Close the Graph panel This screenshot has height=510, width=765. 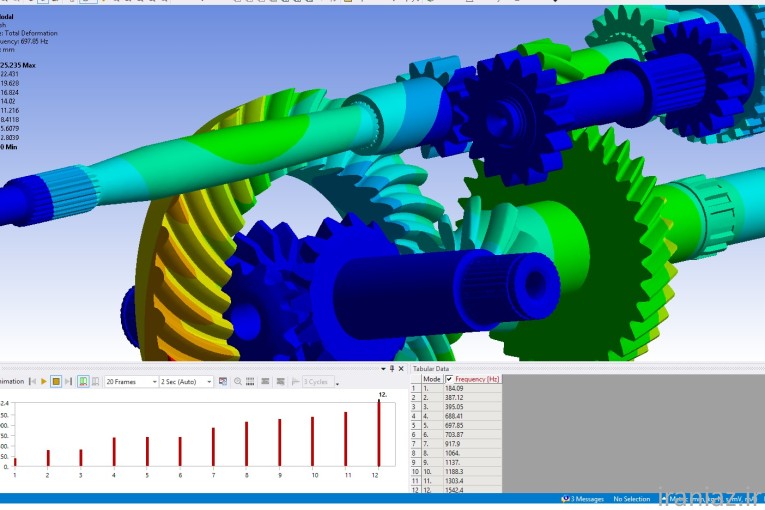click(401, 369)
